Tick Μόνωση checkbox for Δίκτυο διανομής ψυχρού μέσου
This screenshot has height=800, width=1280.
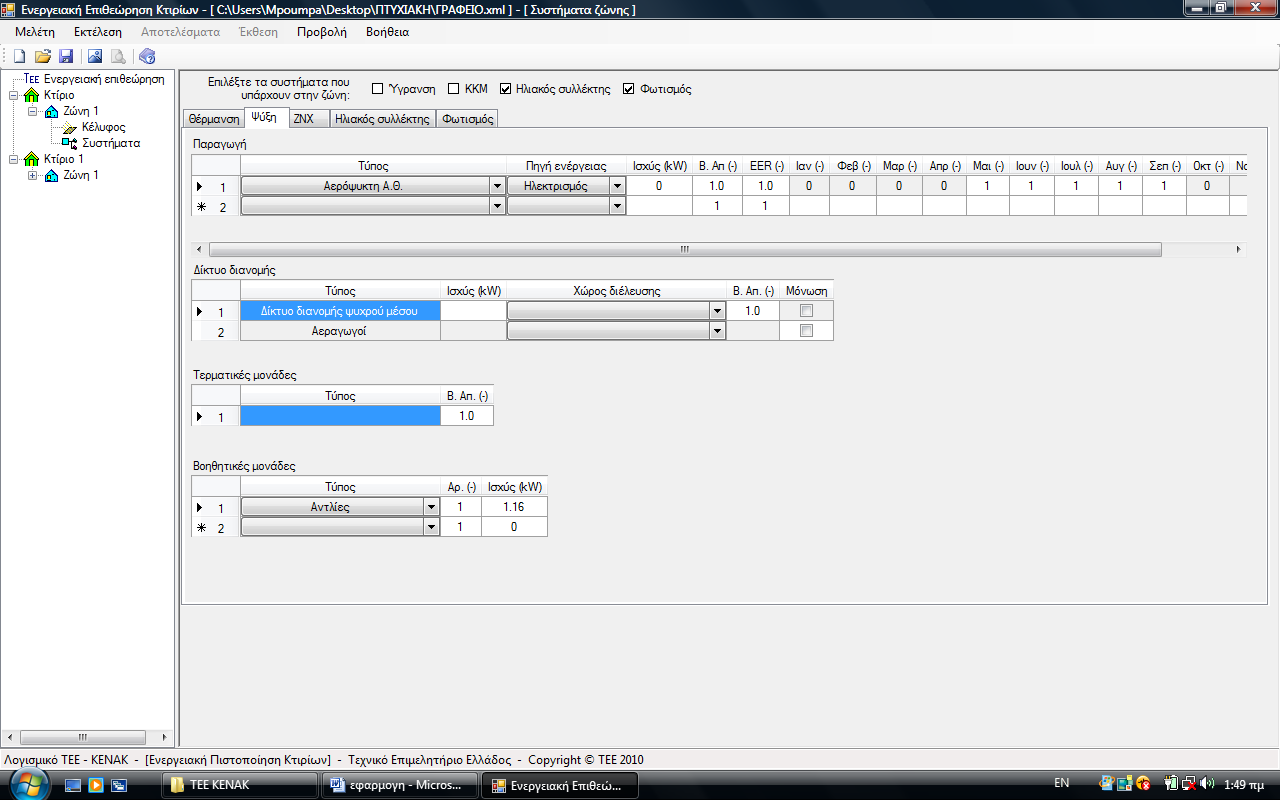point(806,311)
